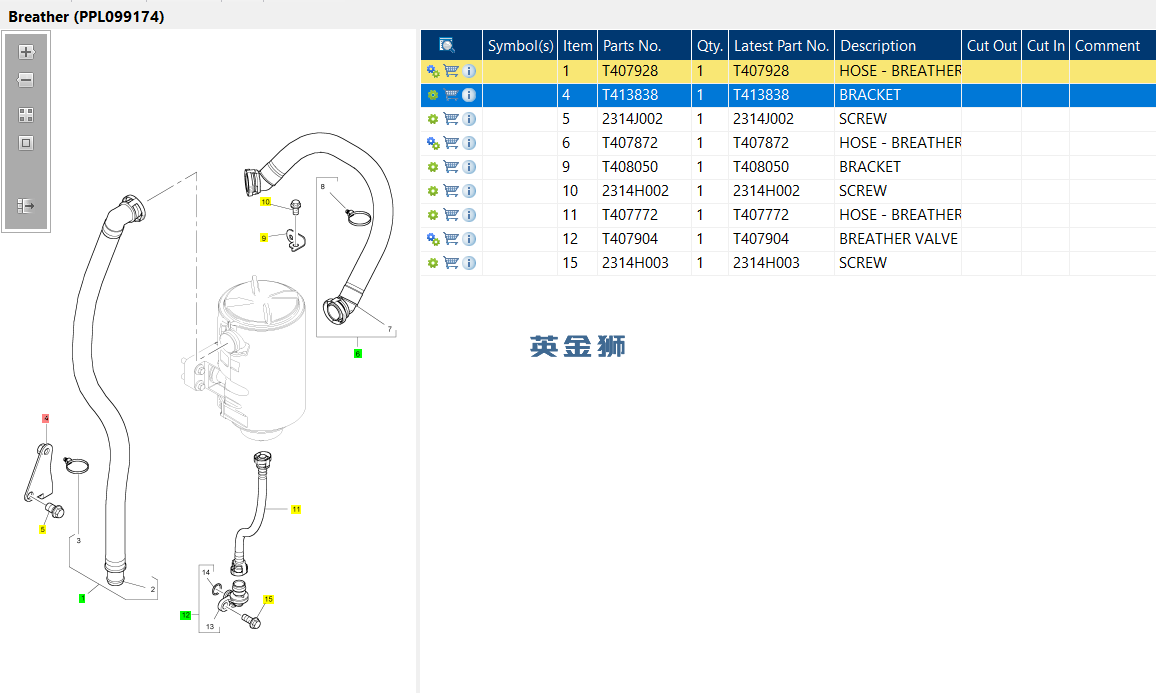Add T407772 hose to cart
The image size is (1156, 693).
pos(451,215)
